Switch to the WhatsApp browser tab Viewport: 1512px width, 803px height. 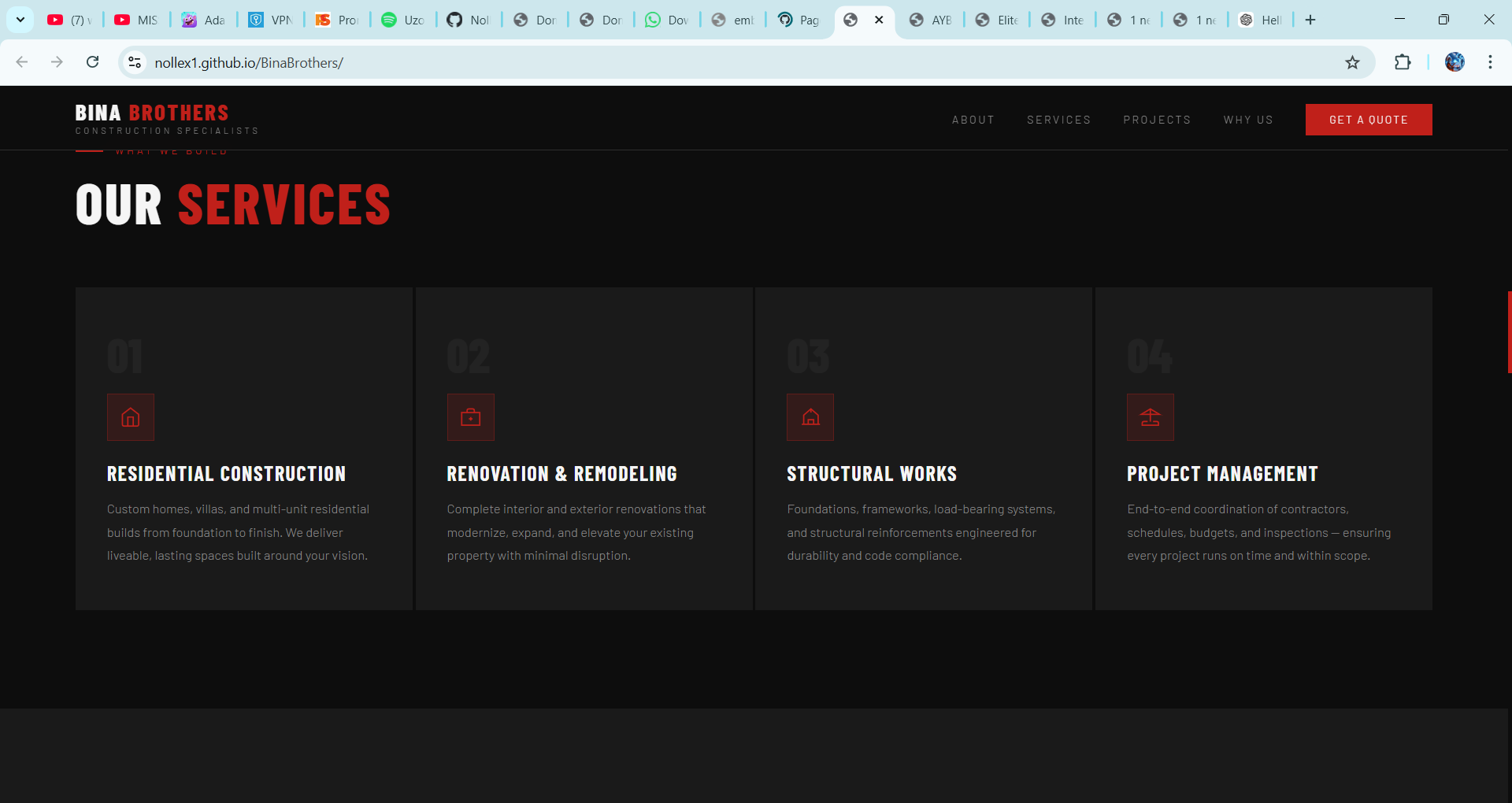(x=666, y=20)
